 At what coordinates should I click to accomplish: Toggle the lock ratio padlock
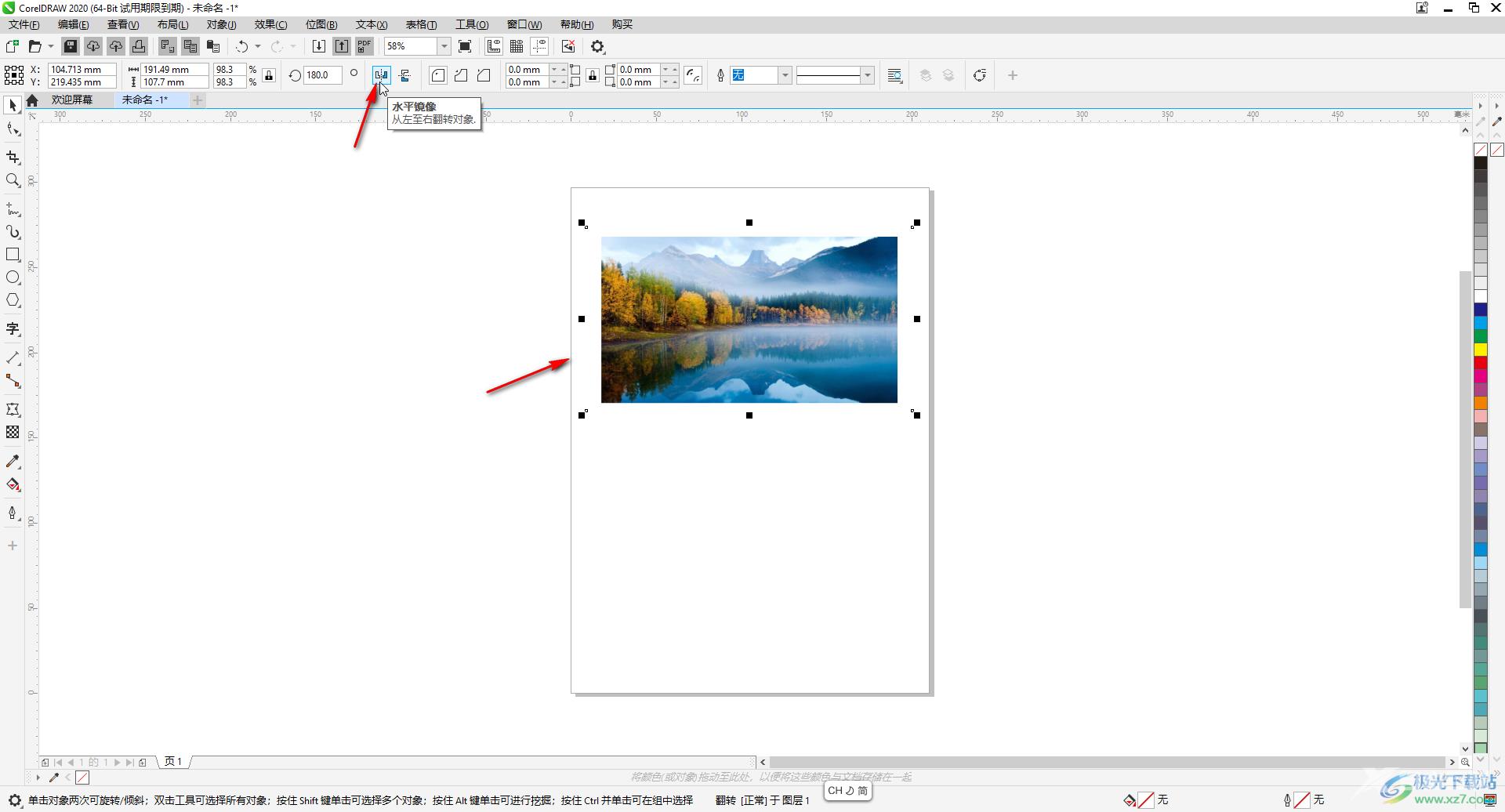click(x=269, y=75)
